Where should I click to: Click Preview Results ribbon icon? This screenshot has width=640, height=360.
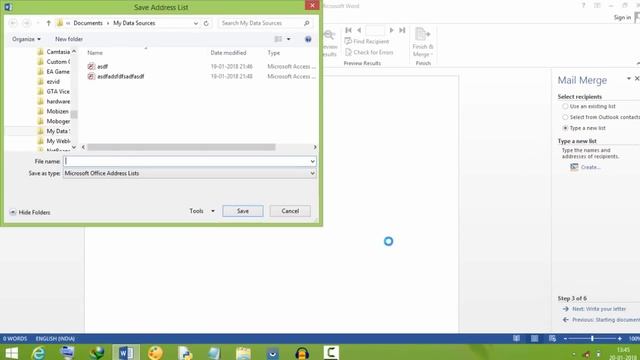[x=329, y=42]
